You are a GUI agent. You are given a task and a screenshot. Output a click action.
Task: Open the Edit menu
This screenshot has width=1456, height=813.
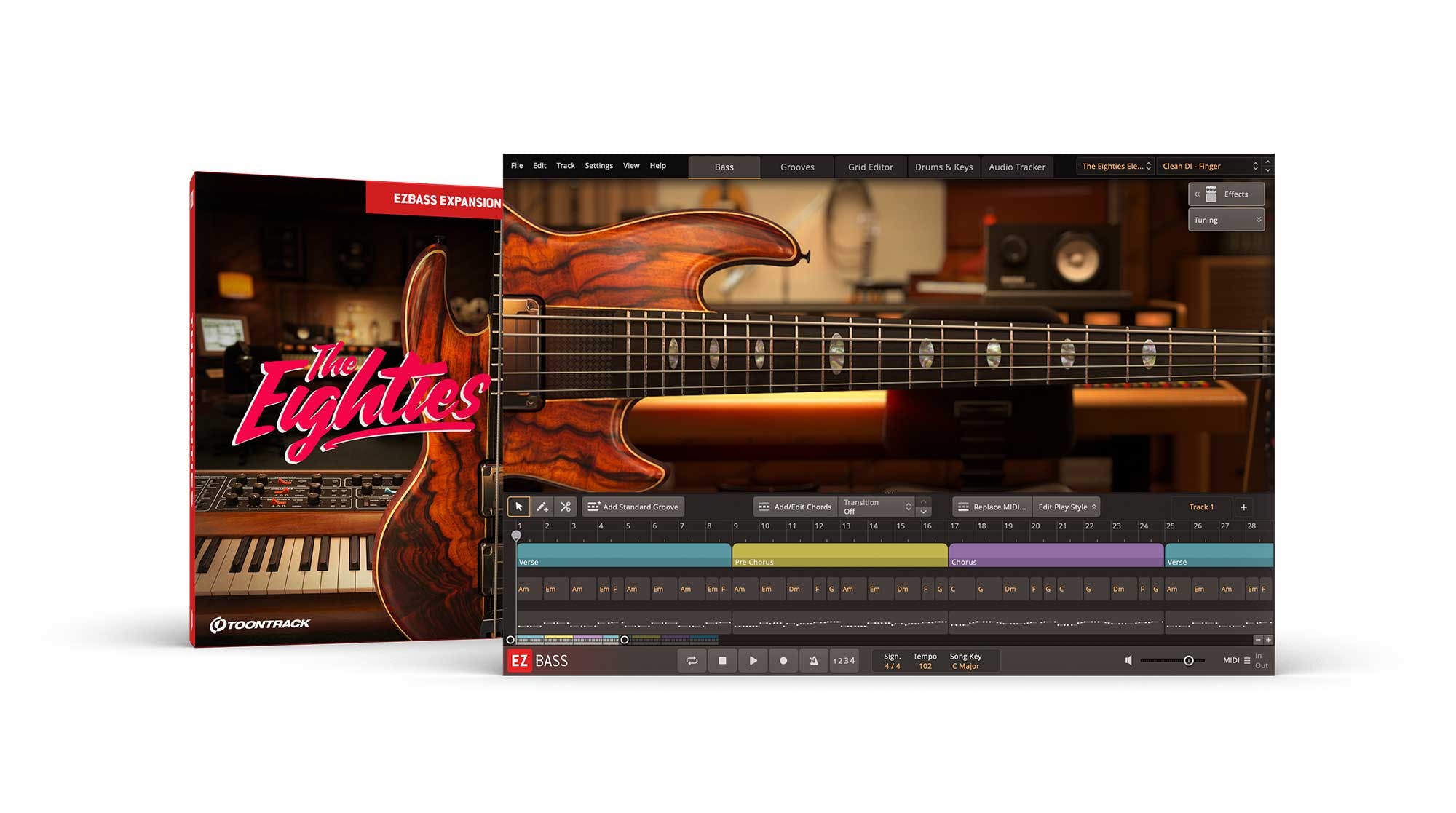(x=539, y=166)
